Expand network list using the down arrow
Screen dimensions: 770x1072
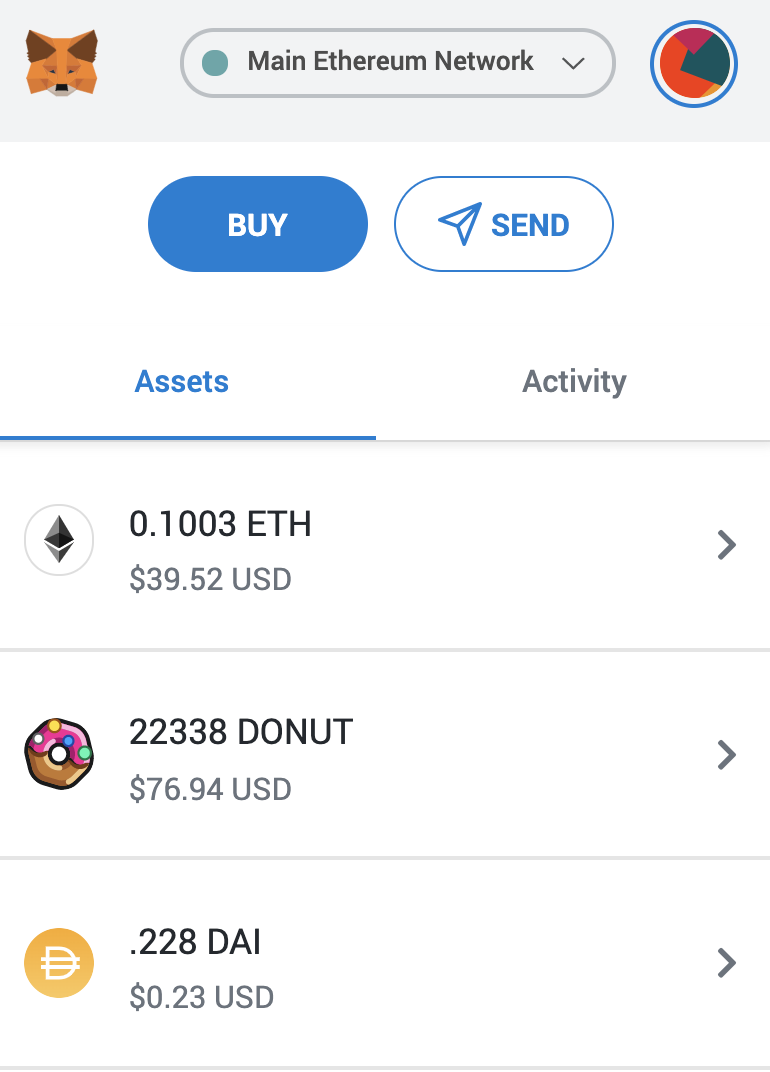point(573,64)
